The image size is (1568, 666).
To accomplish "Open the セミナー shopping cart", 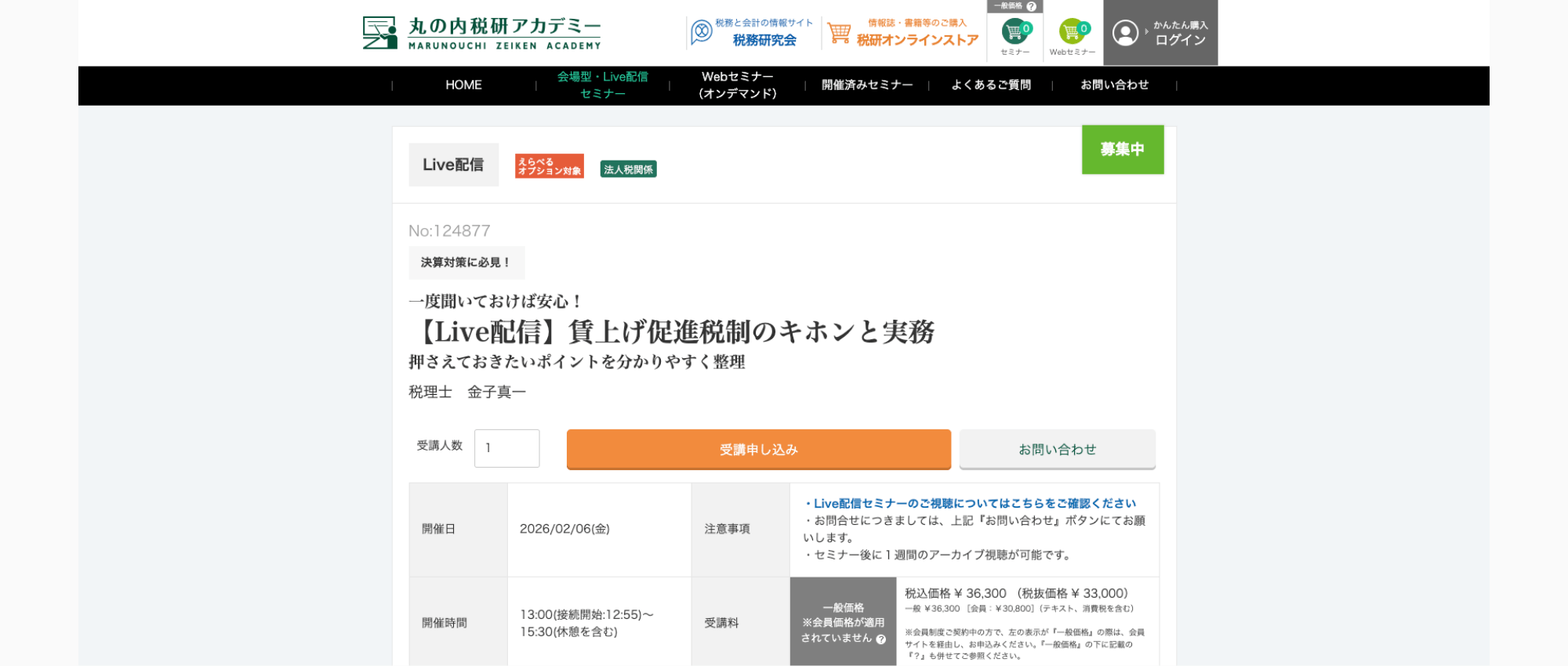I will [x=1014, y=34].
